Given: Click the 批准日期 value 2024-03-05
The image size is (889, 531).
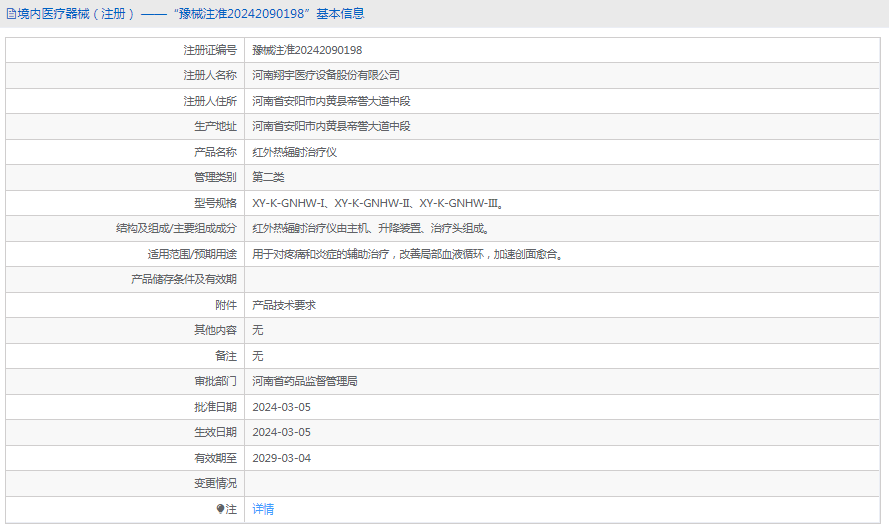Looking at the screenshot, I should [282, 407].
